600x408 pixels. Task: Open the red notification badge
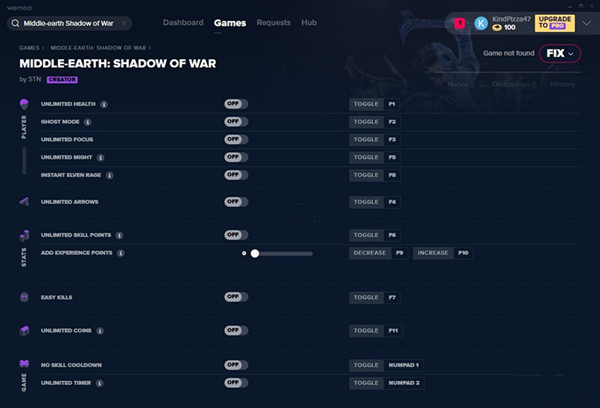click(x=460, y=23)
